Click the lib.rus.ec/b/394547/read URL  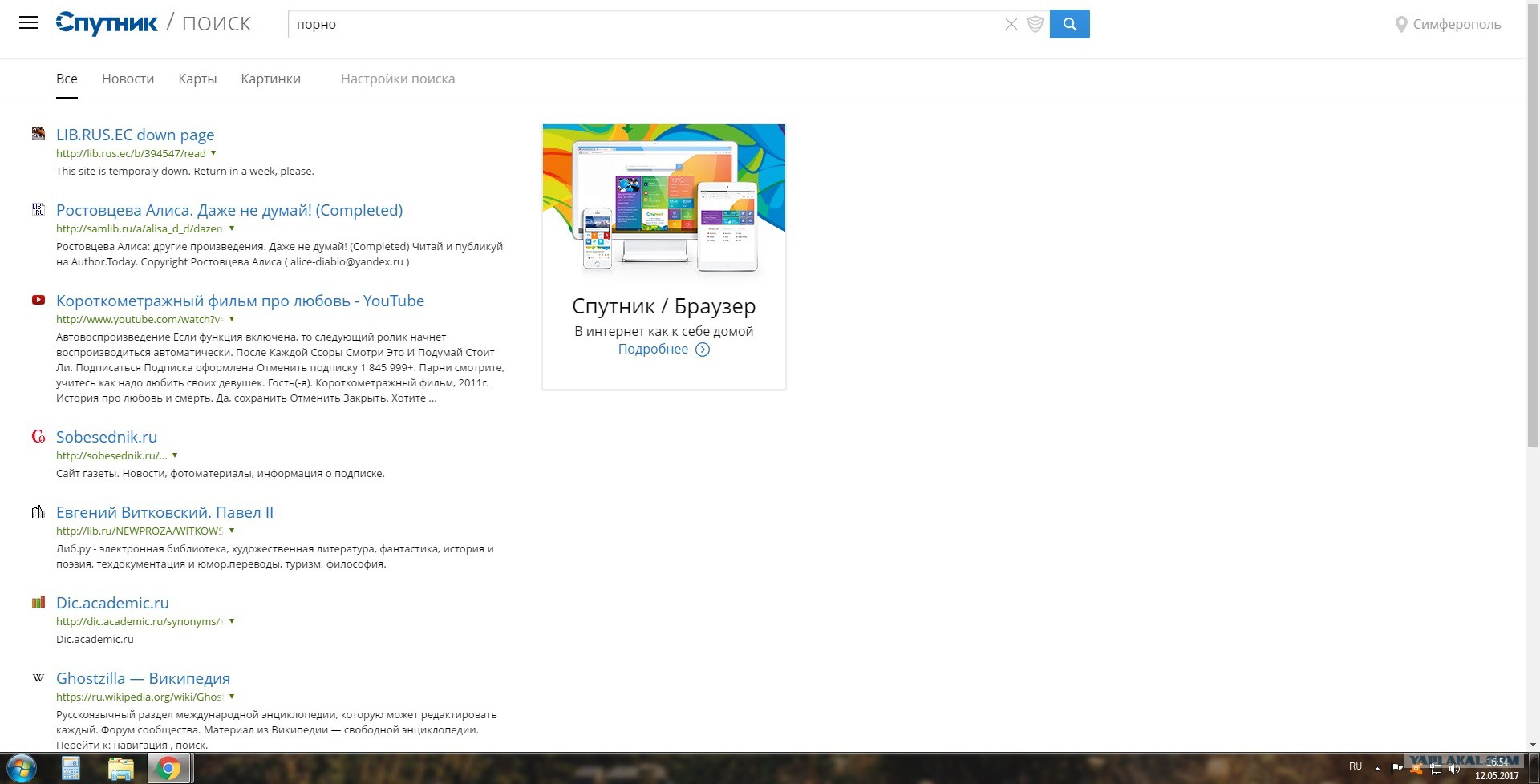131,153
